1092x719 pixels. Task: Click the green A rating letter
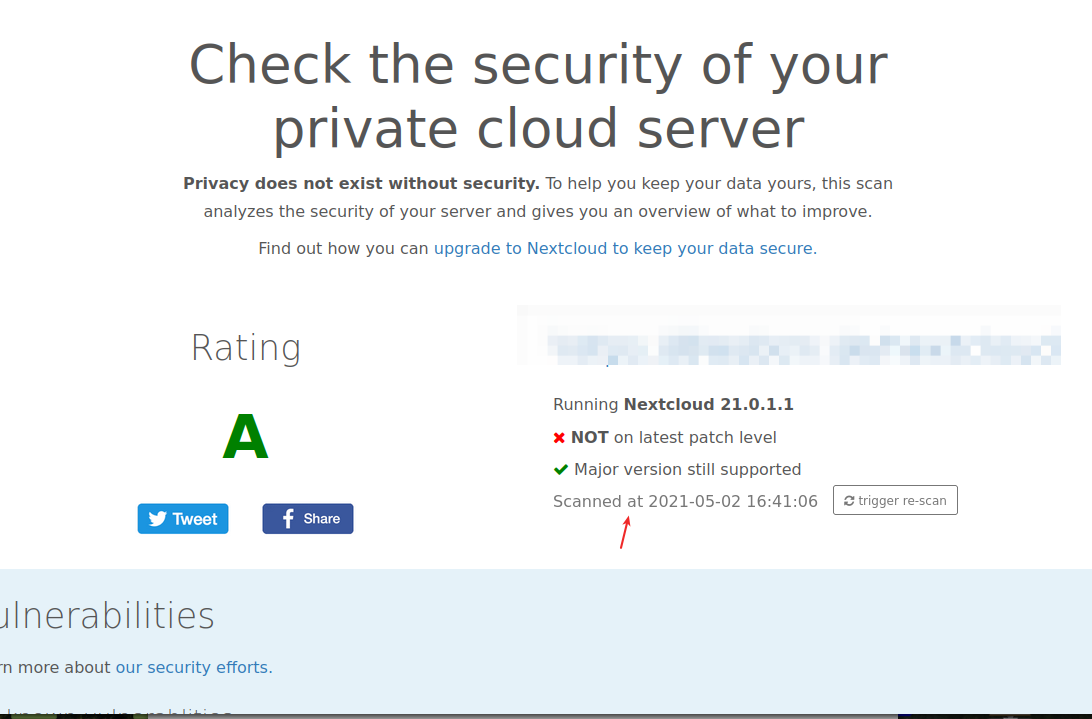(245, 437)
